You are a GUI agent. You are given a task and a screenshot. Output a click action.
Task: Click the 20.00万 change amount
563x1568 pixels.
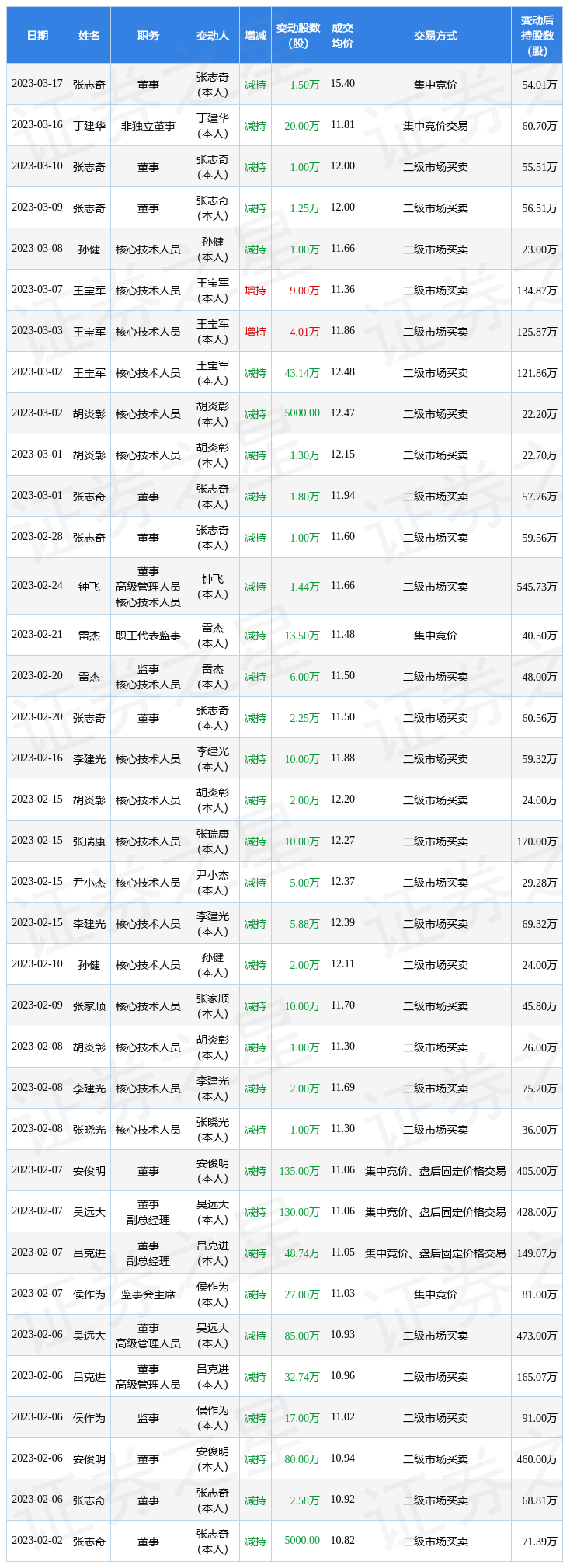click(302, 125)
